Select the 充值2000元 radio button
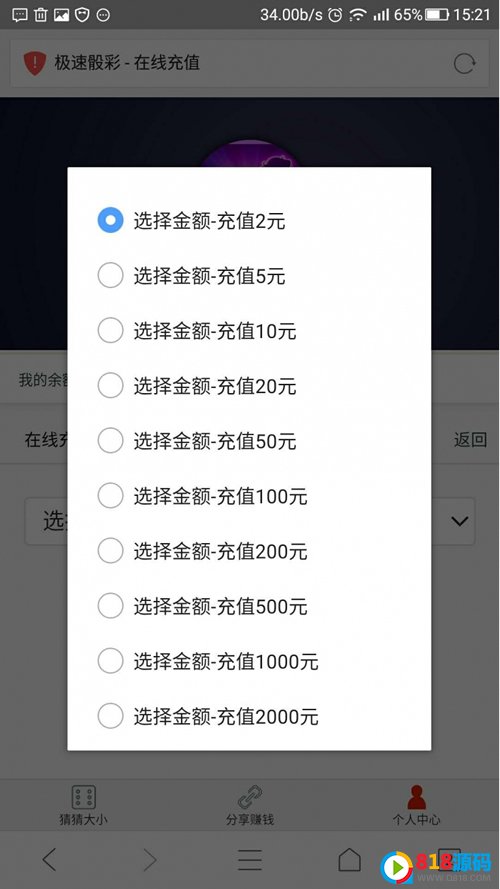This screenshot has height=889, width=500. coord(111,716)
